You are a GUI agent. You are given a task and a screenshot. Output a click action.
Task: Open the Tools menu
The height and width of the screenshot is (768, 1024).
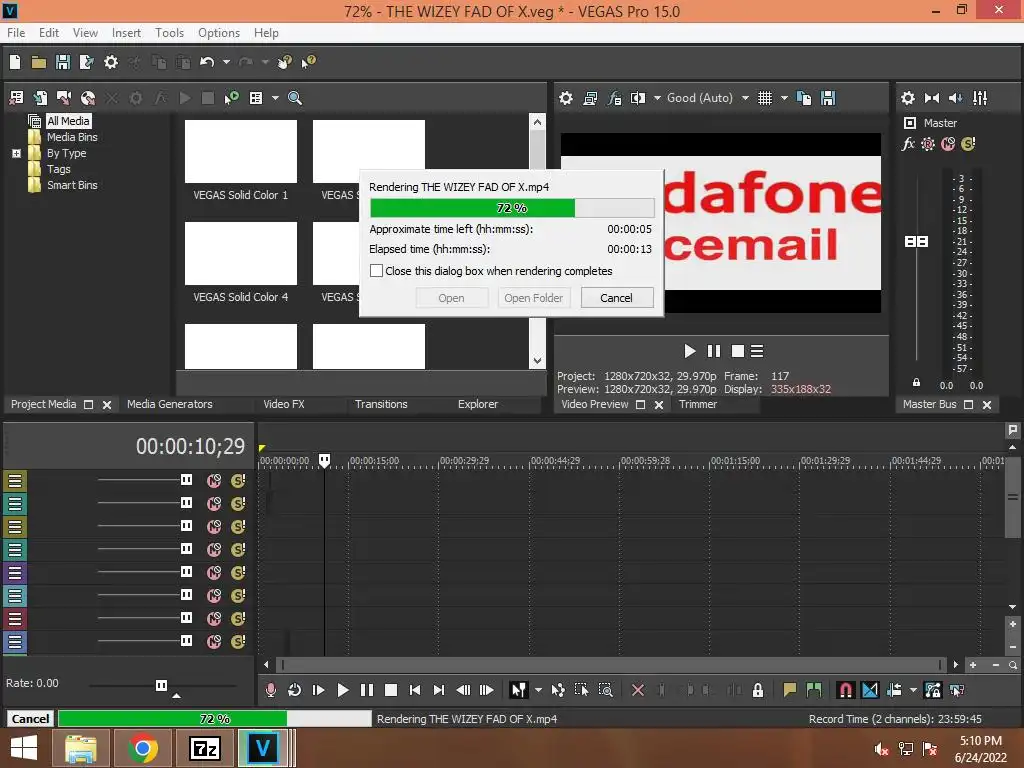click(x=169, y=33)
